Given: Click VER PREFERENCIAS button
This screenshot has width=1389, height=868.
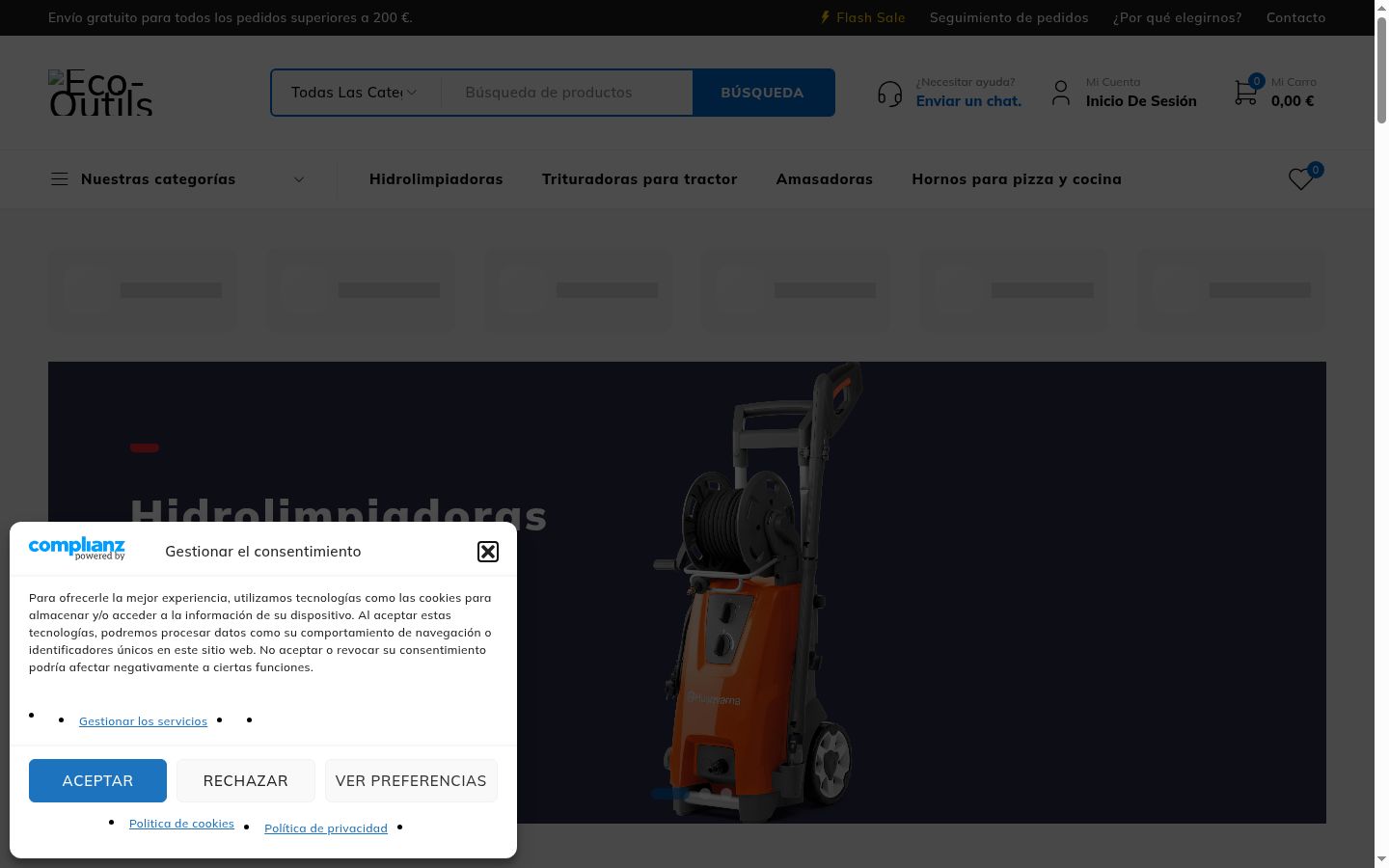Looking at the screenshot, I should coord(411,780).
